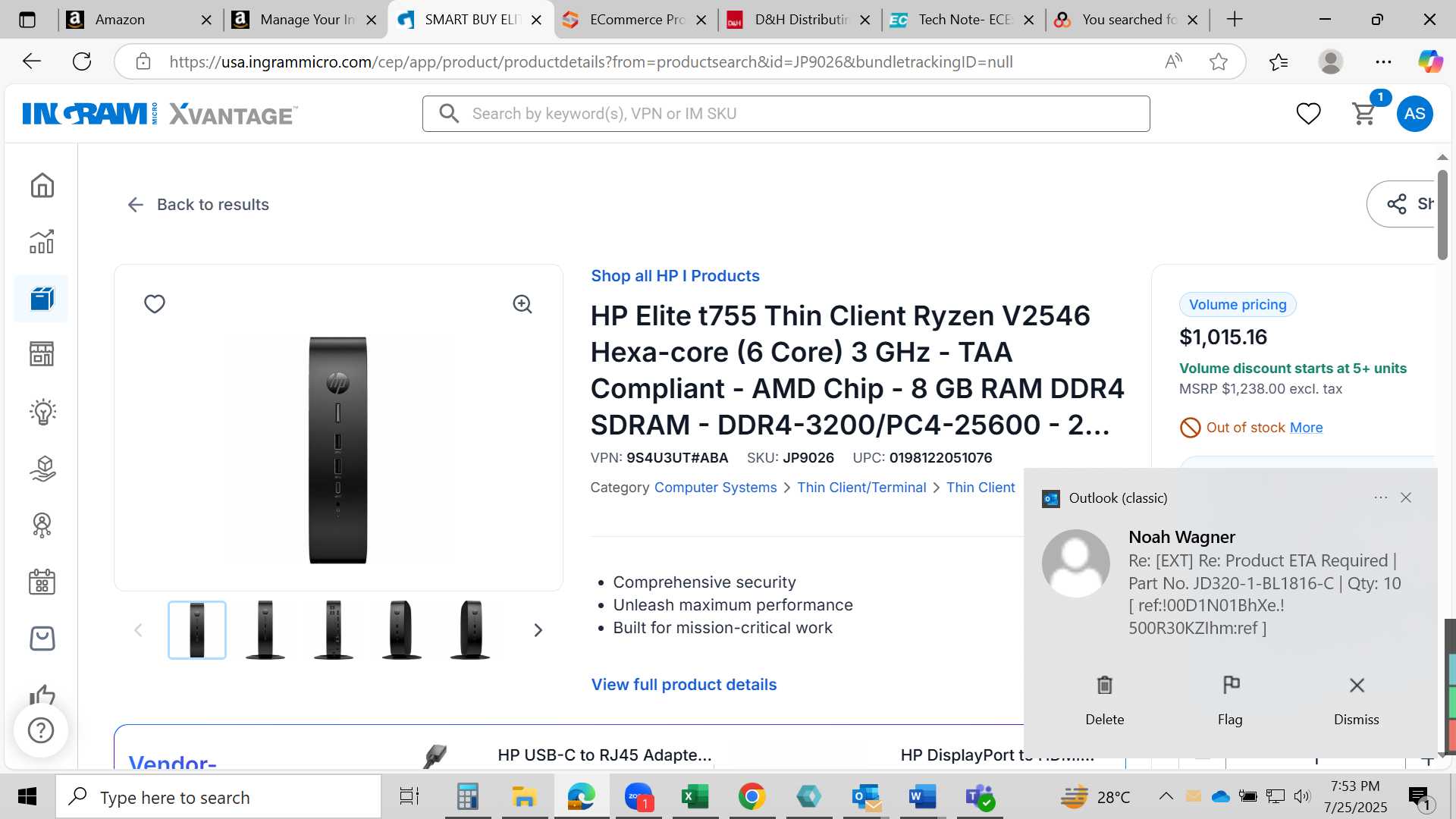Open the calendar sidebar icon
Viewport: 1456px width, 819px height.
point(42,582)
